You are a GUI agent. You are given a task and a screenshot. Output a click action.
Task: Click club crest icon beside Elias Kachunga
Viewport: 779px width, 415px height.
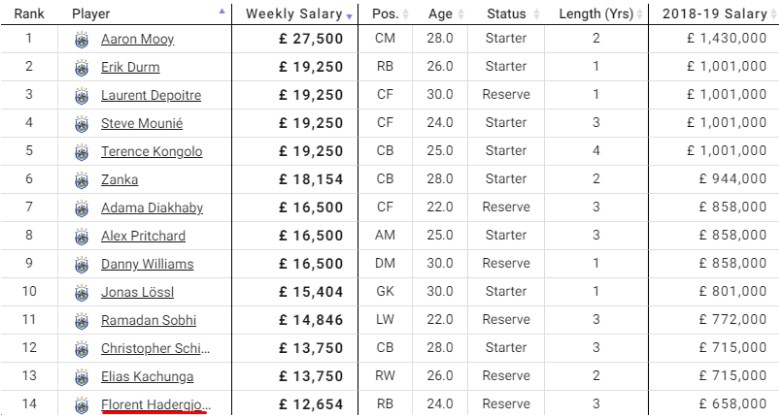[x=81, y=377]
